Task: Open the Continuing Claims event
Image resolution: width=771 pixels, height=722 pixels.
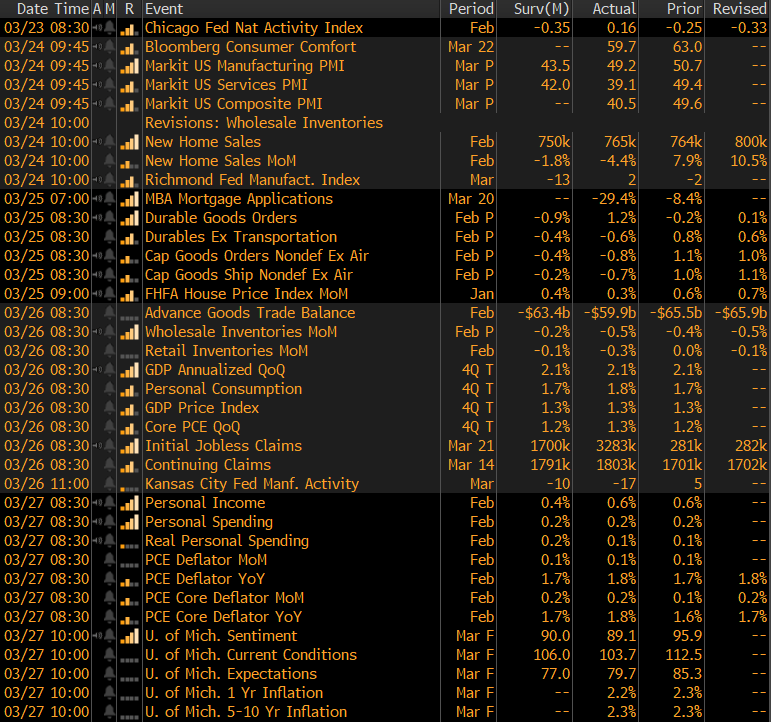Action: point(207,465)
